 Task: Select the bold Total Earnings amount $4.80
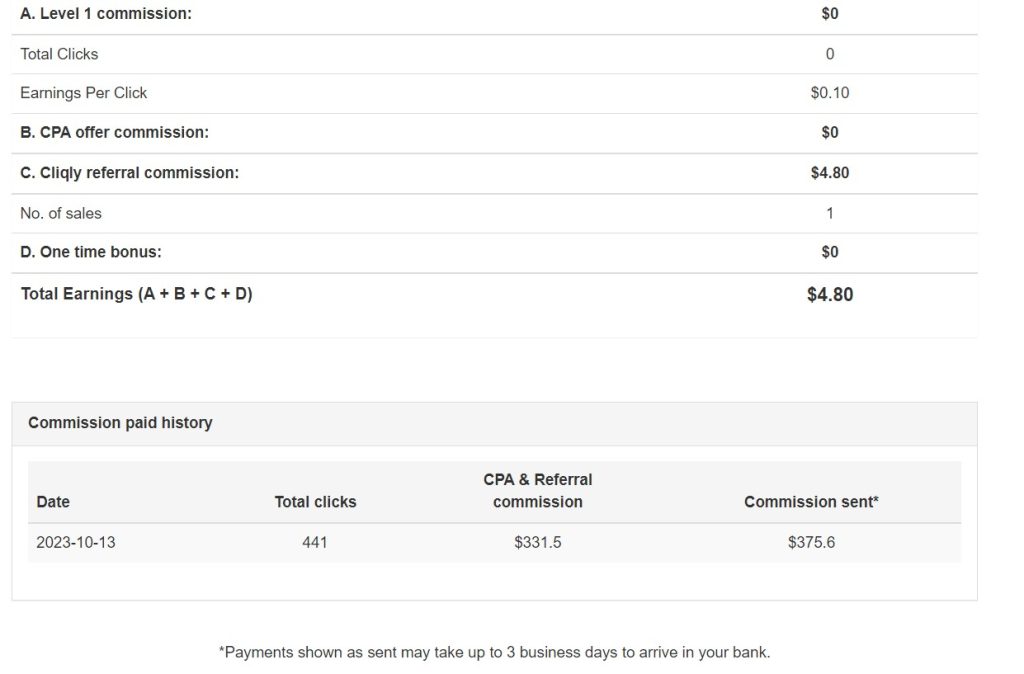pyautogui.click(x=829, y=295)
